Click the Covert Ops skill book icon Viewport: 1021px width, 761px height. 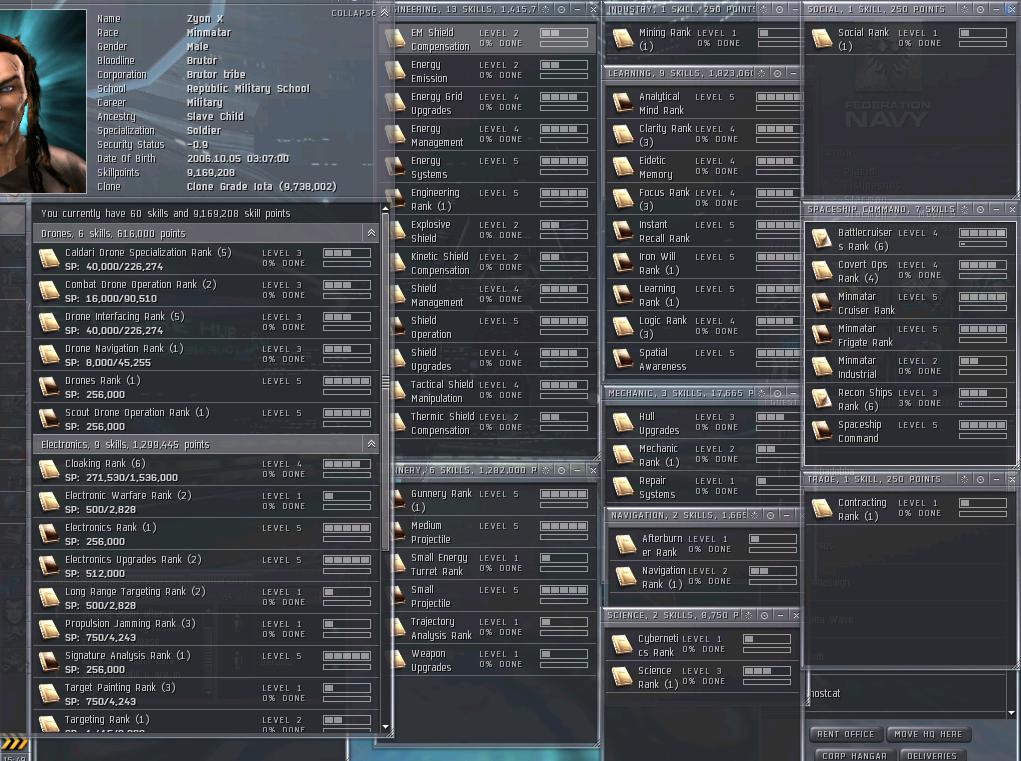point(822,271)
